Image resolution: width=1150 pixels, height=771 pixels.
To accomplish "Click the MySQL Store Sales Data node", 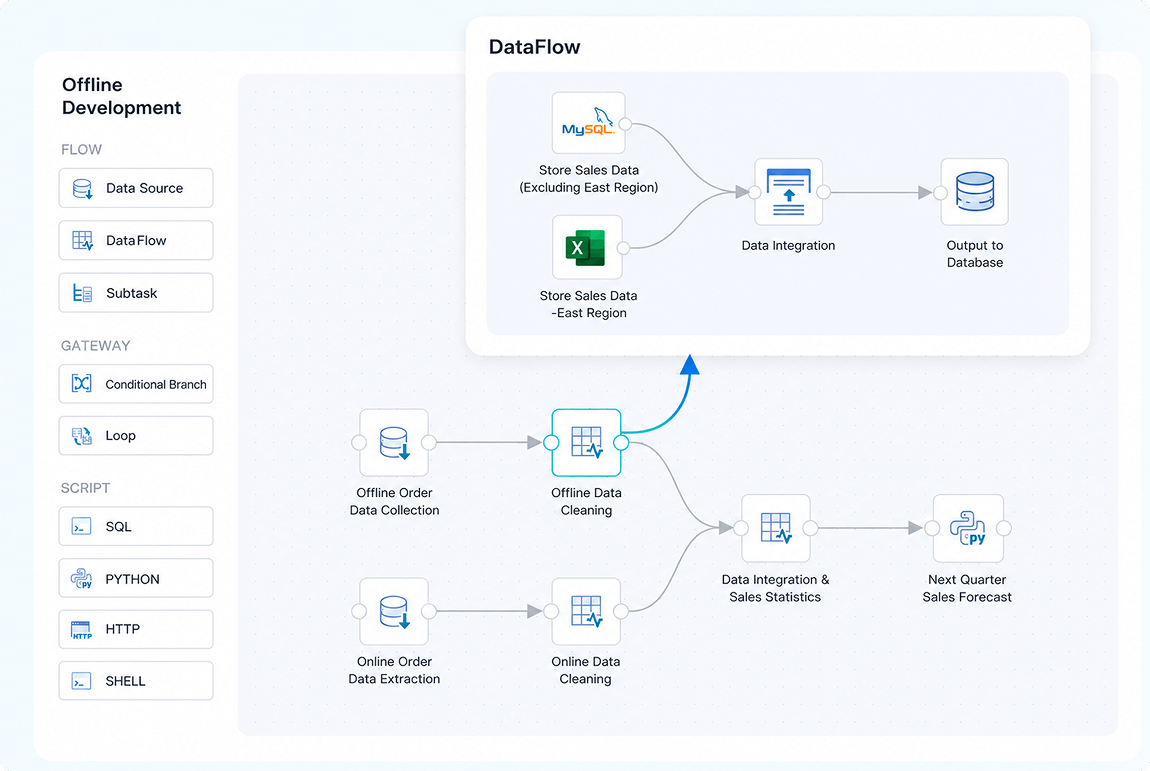I will coord(588,123).
